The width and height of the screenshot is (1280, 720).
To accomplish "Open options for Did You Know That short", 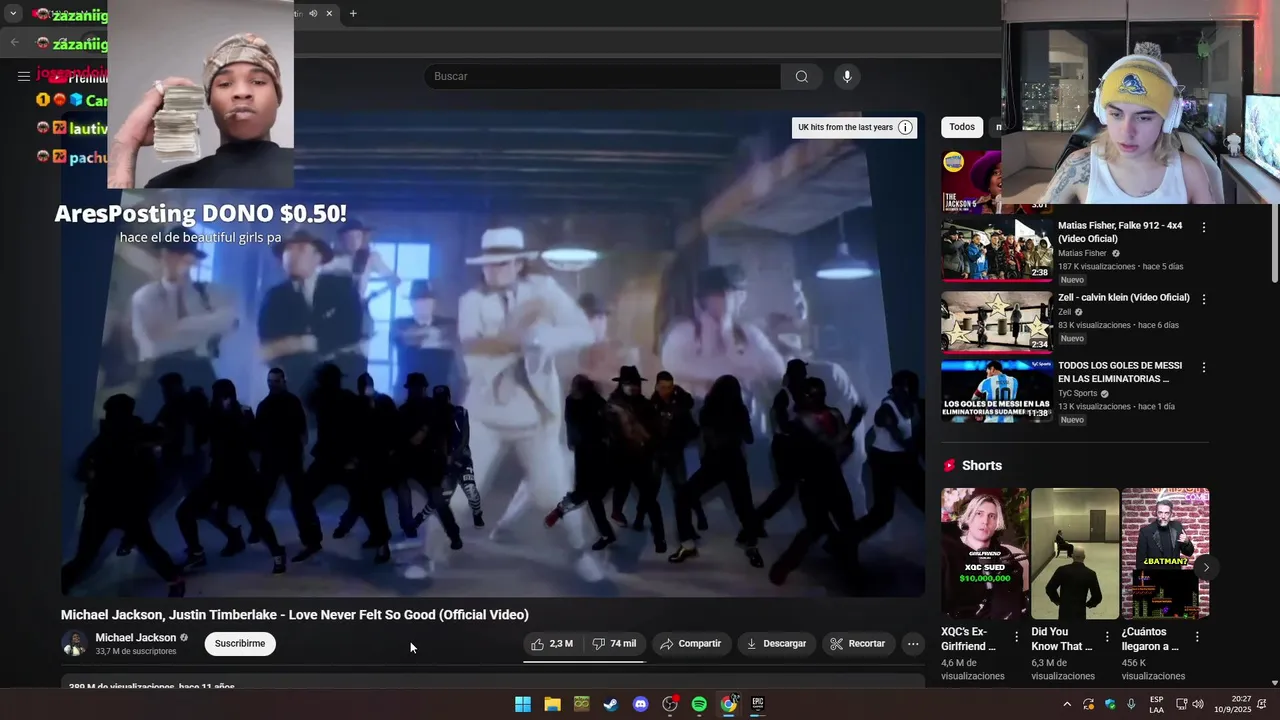I will (1107, 637).
